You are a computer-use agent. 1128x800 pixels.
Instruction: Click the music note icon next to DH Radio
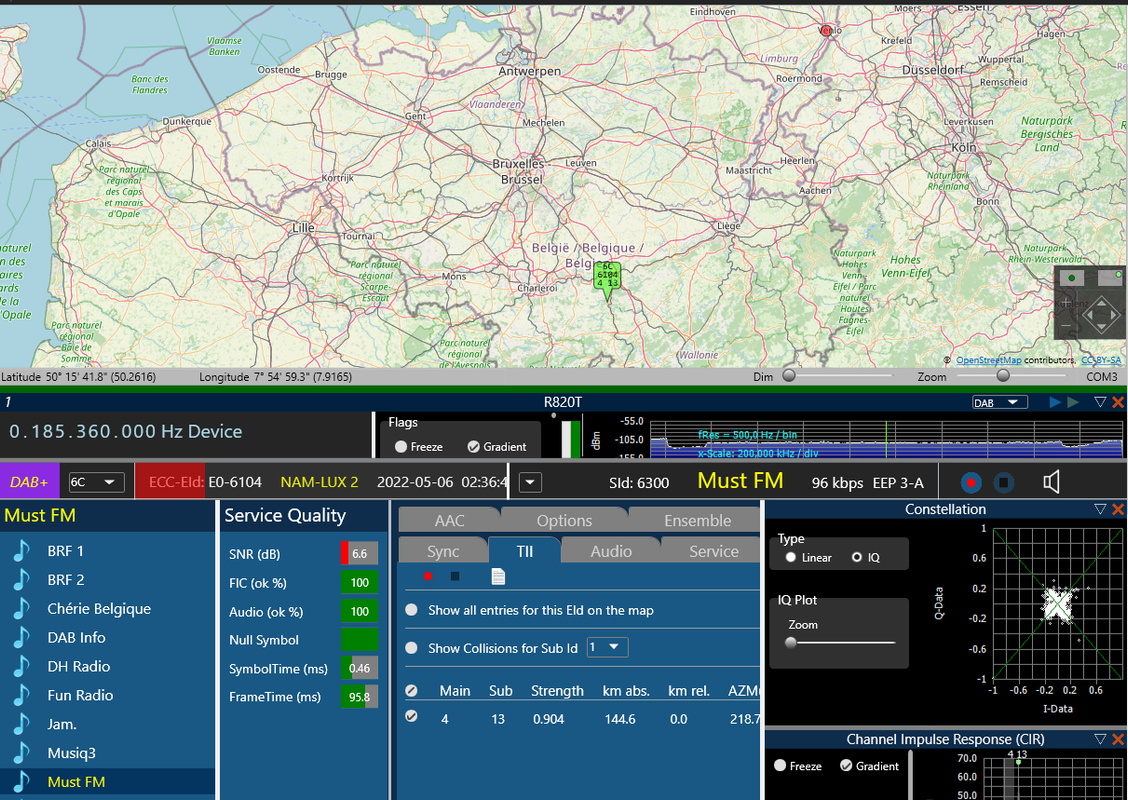pyautogui.click(x=22, y=666)
